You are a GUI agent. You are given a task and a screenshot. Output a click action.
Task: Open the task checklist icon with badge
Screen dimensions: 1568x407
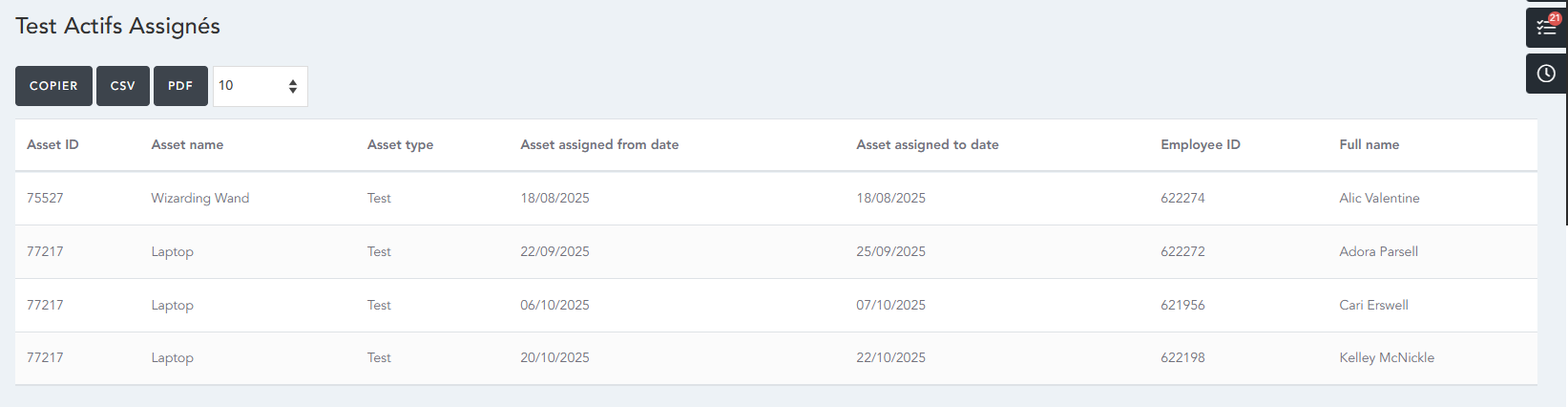1546,27
